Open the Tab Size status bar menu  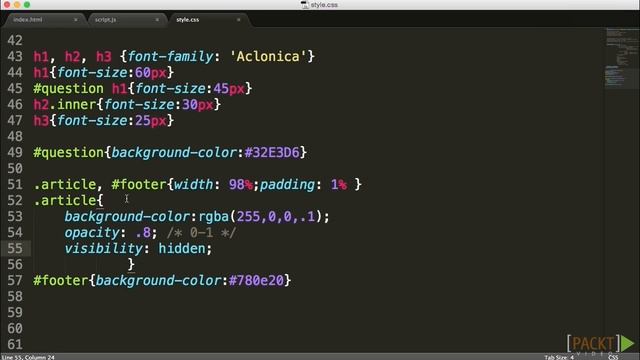click(x=559, y=357)
